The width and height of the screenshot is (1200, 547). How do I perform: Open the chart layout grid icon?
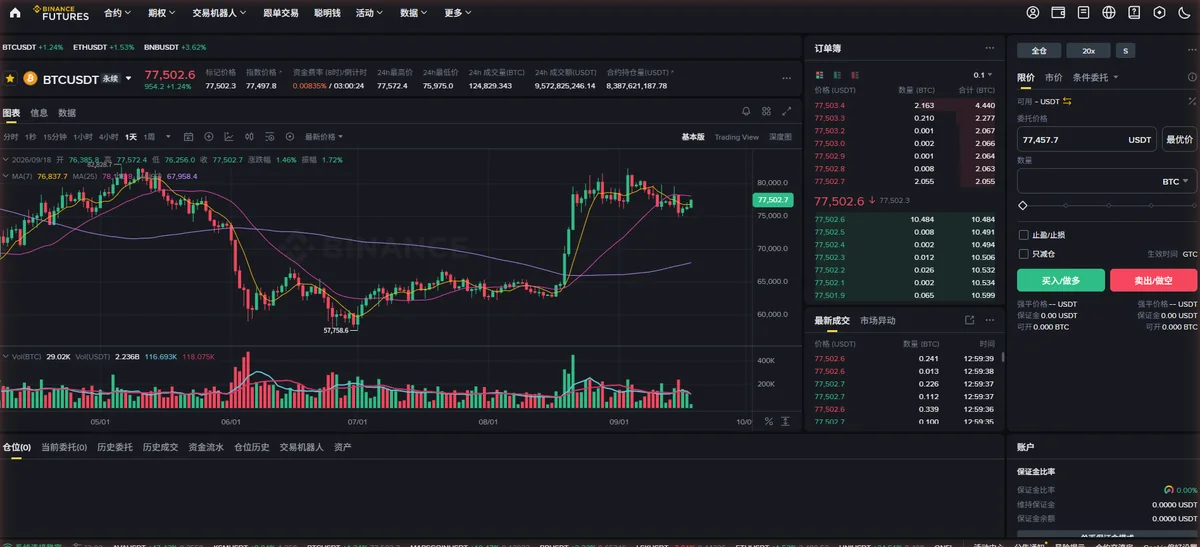pyautogui.click(x=766, y=112)
